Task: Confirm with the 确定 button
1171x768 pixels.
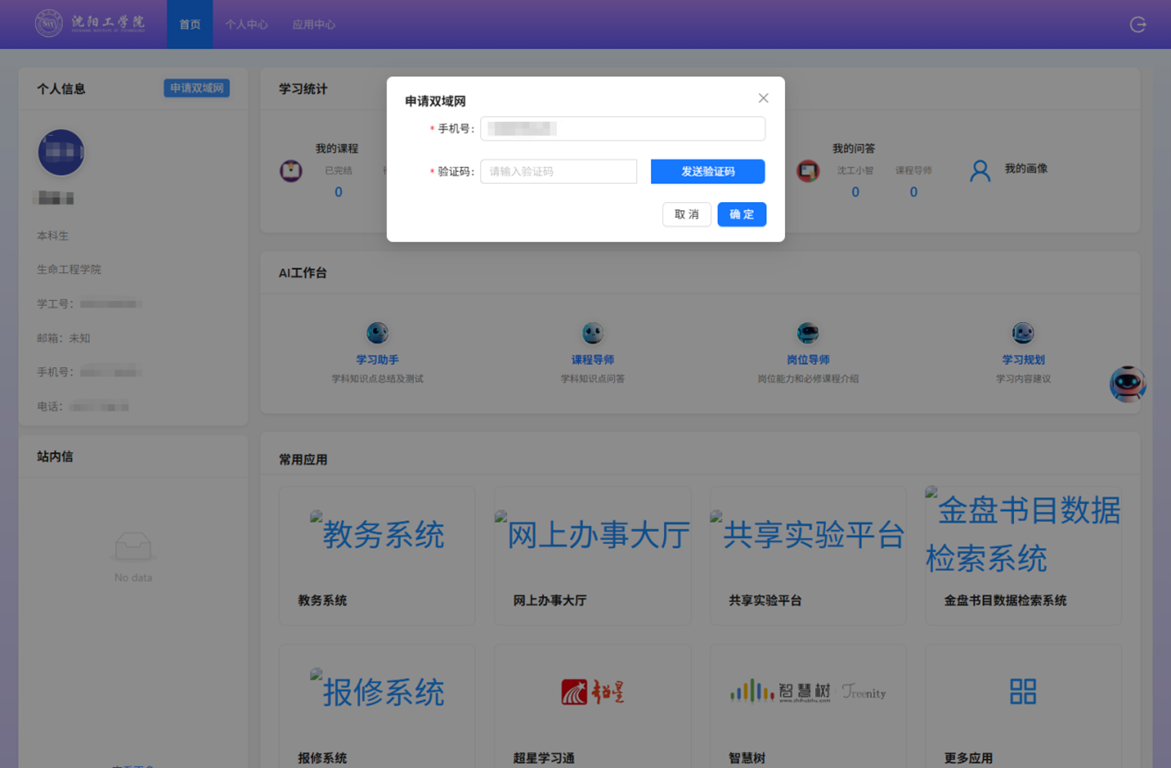Action: (741, 215)
